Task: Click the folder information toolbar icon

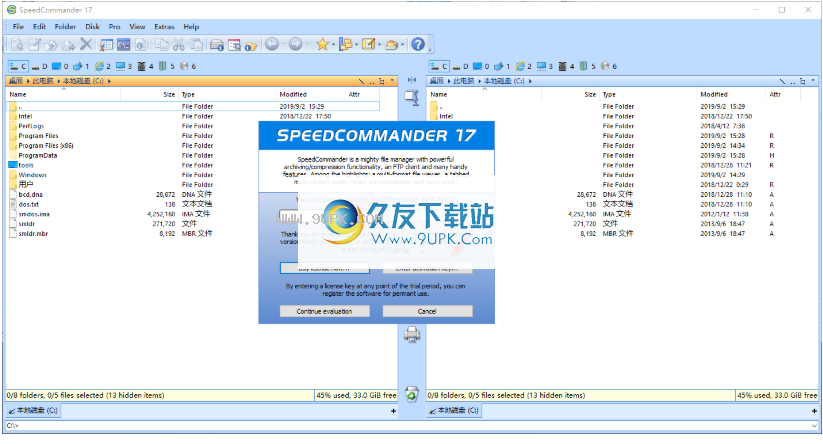Action: tap(251, 46)
